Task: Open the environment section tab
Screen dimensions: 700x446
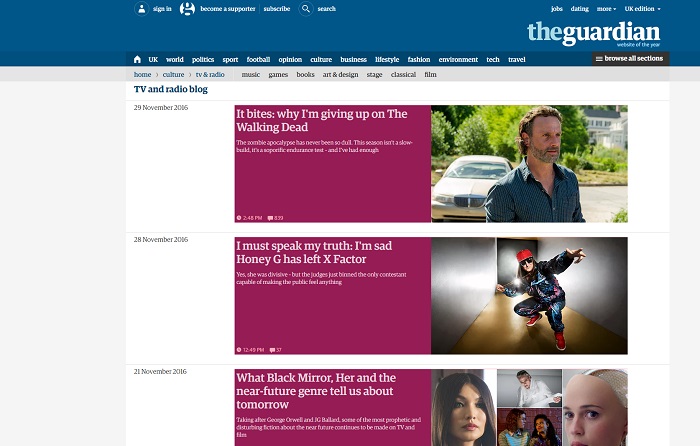Action: tap(458, 59)
